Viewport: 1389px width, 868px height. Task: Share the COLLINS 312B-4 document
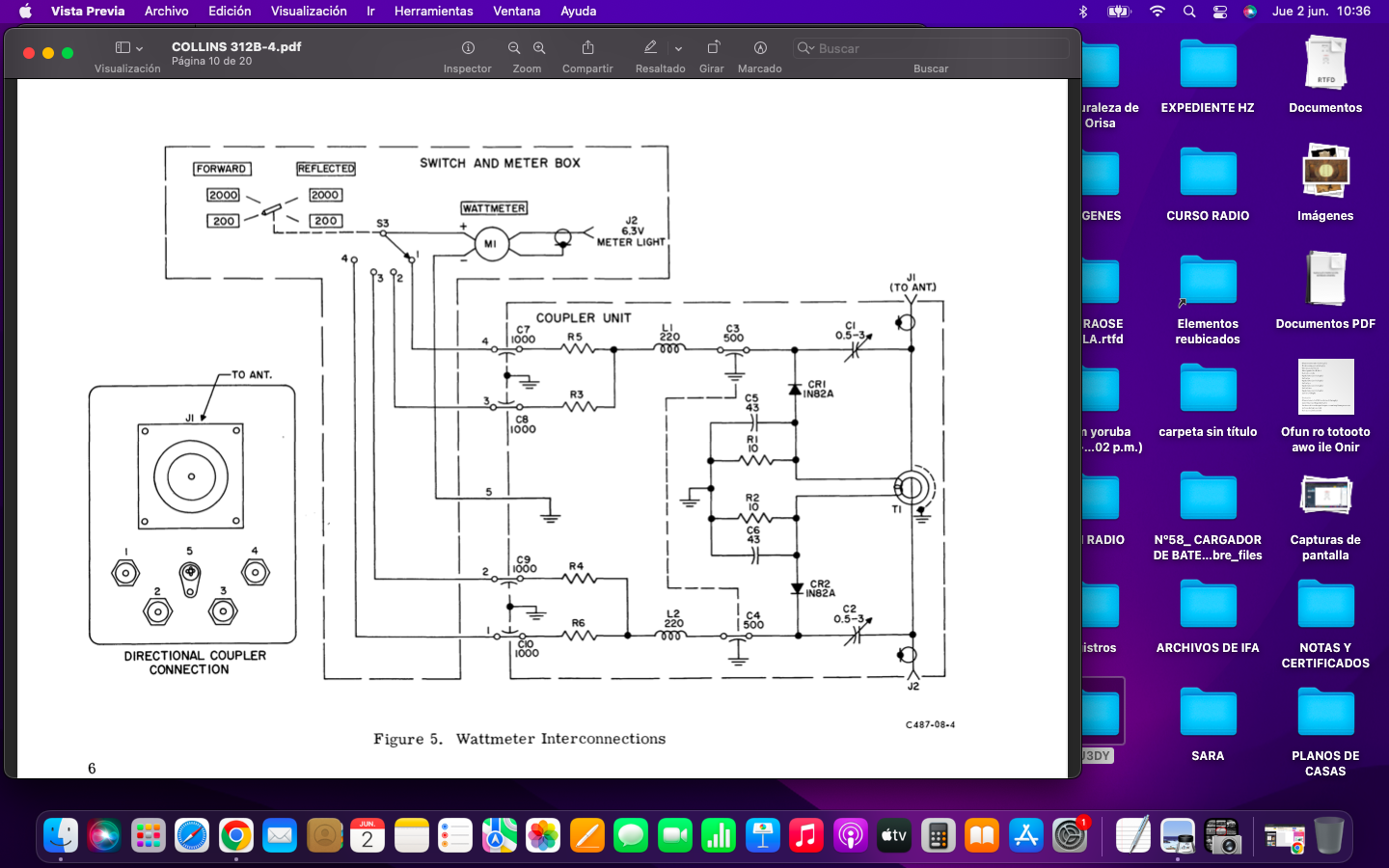pos(587,47)
